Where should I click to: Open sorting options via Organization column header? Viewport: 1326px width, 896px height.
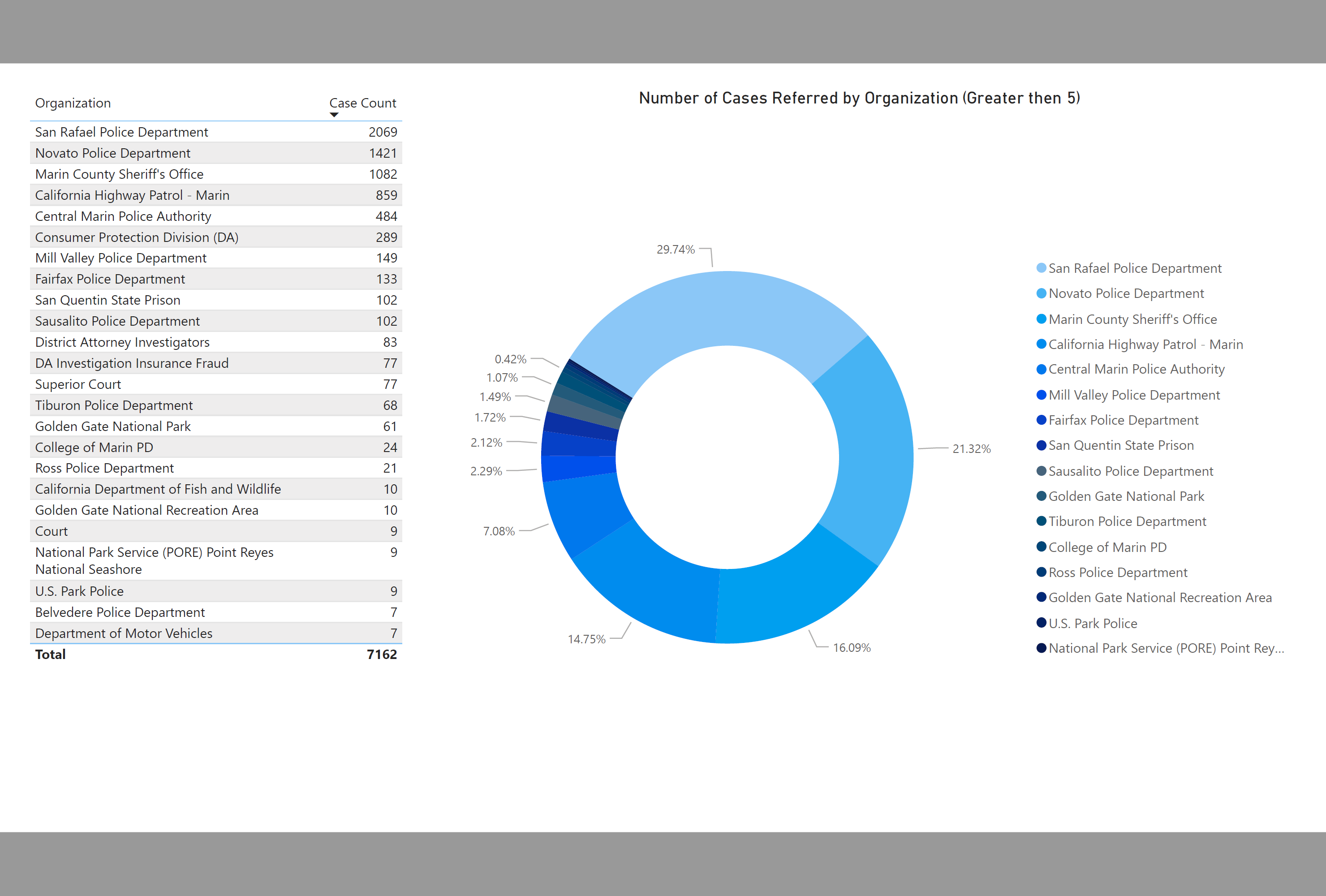73,103
